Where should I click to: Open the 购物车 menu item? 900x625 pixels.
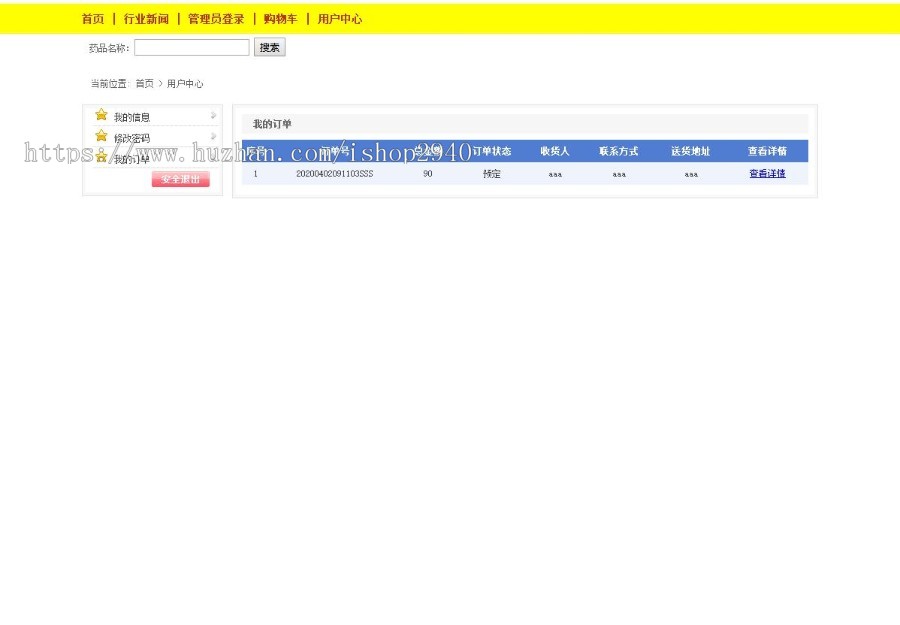(x=280, y=19)
